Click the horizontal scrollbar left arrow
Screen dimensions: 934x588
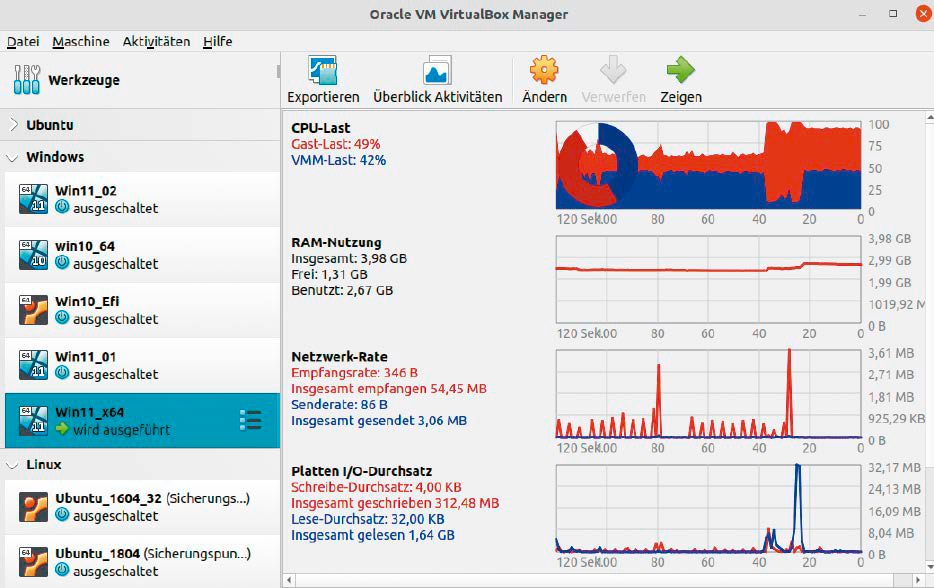coord(289,580)
